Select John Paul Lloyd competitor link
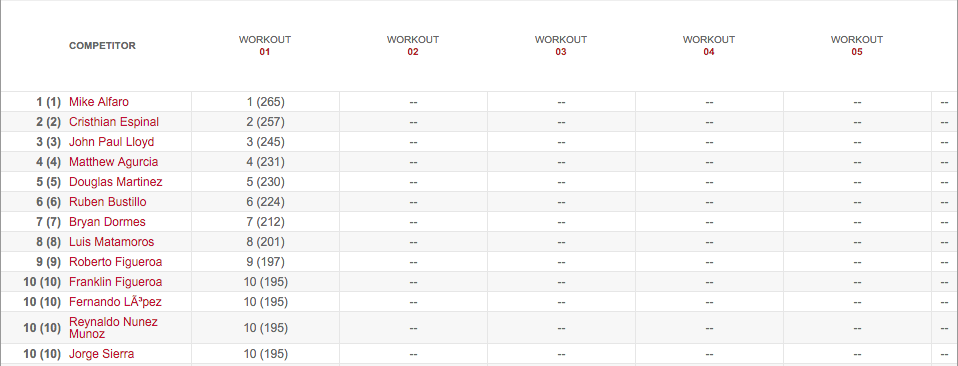Viewport: 958px width, 366px height. click(111, 142)
